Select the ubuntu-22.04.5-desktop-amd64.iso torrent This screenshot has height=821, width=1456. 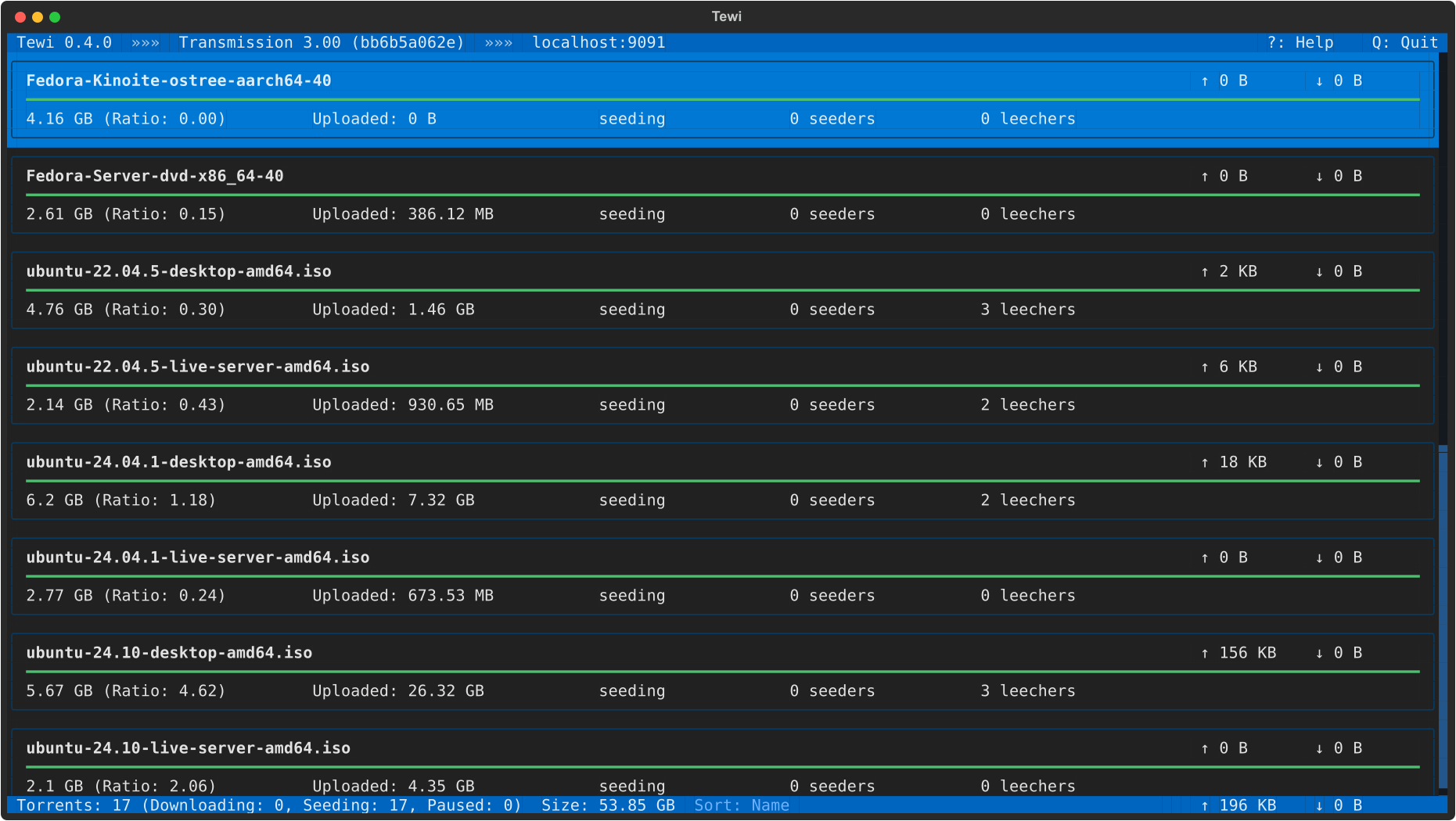[723, 290]
